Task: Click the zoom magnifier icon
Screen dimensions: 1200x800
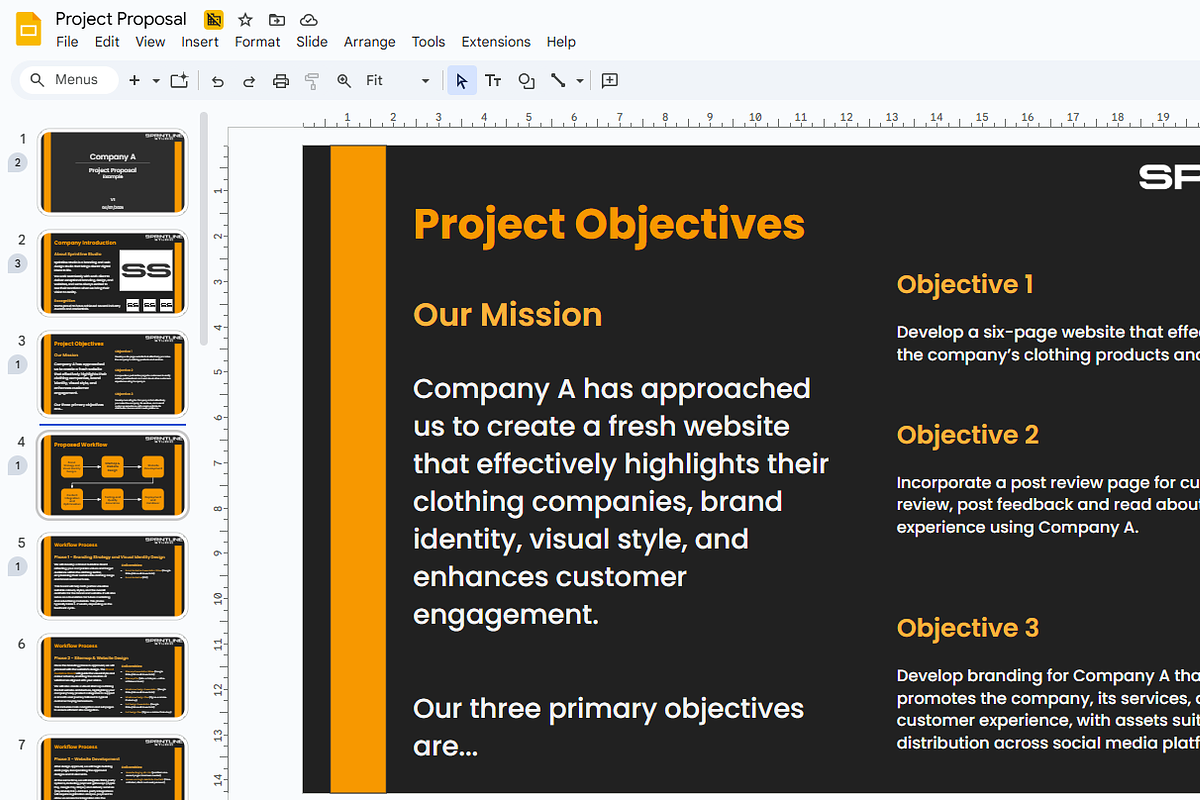Action: point(344,81)
